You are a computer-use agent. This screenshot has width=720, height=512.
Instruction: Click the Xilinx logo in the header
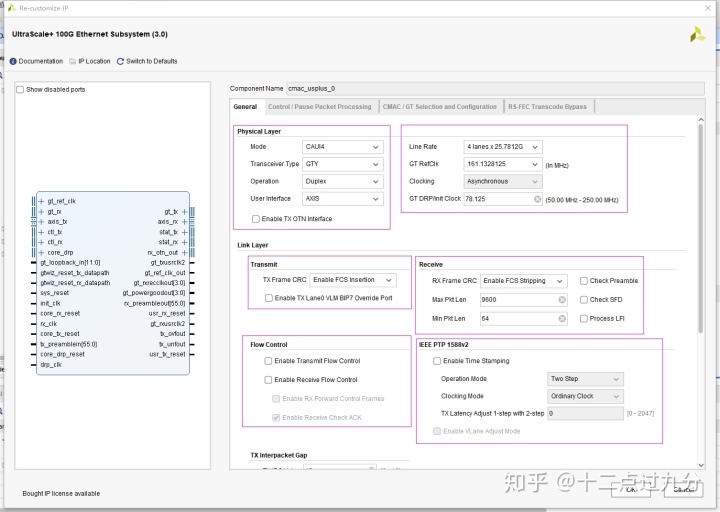[x=698, y=34]
